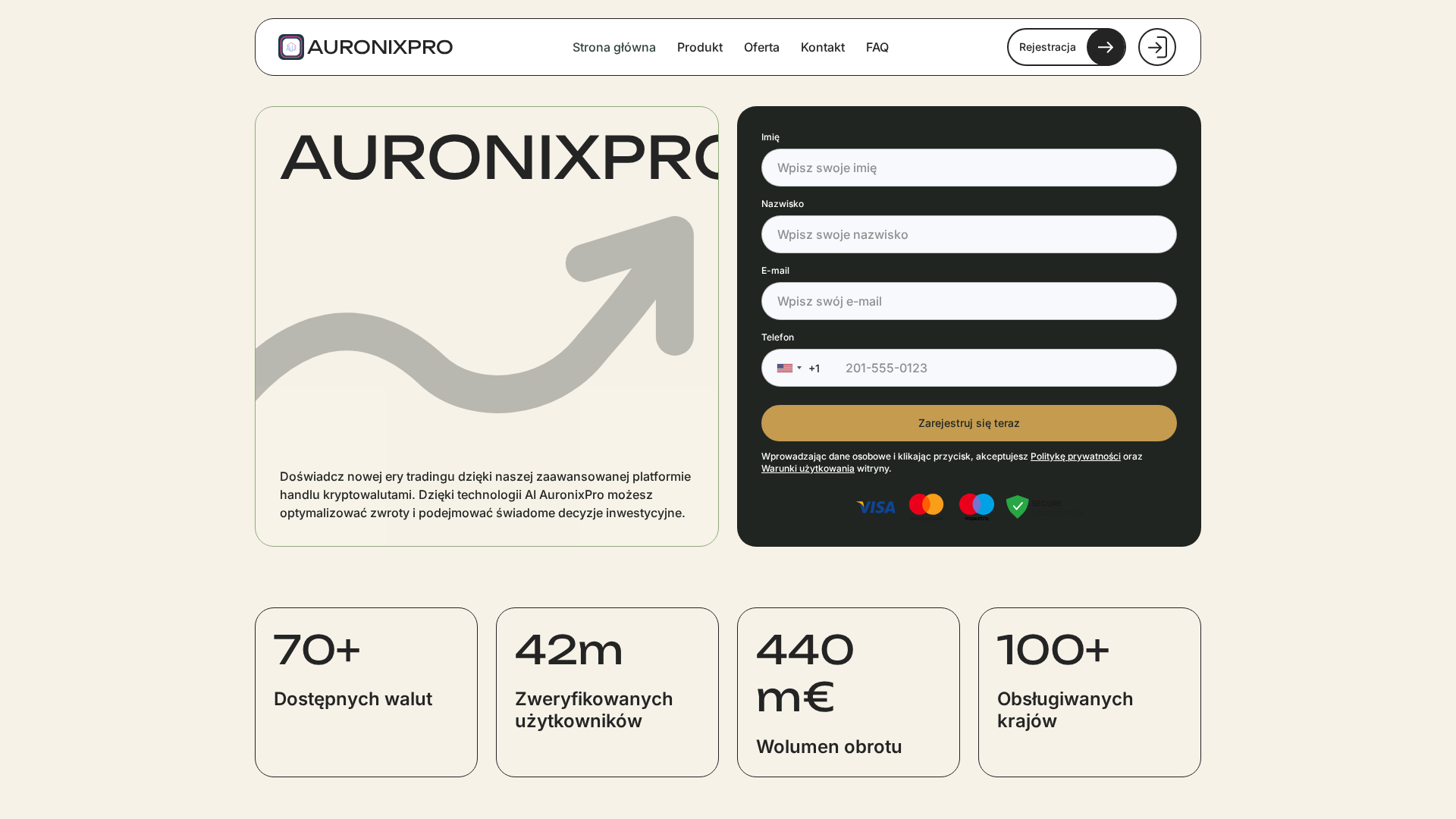Image resolution: width=1456 pixels, height=819 pixels.
Task: Click the 440 m€ Wolumen obrotu card
Action: [849, 692]
